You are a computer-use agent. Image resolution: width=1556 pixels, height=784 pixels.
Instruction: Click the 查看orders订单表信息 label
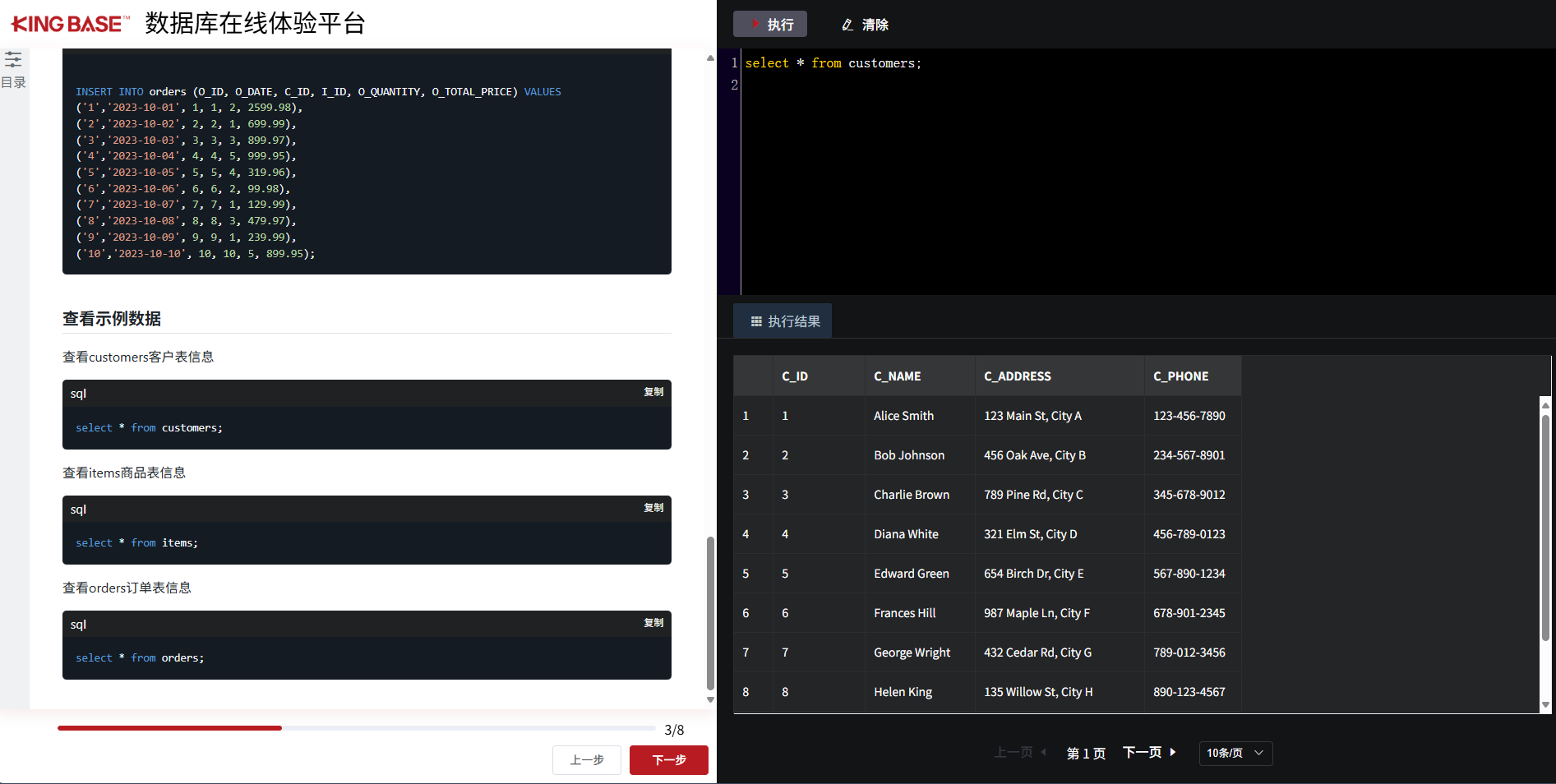coord(127,588)
